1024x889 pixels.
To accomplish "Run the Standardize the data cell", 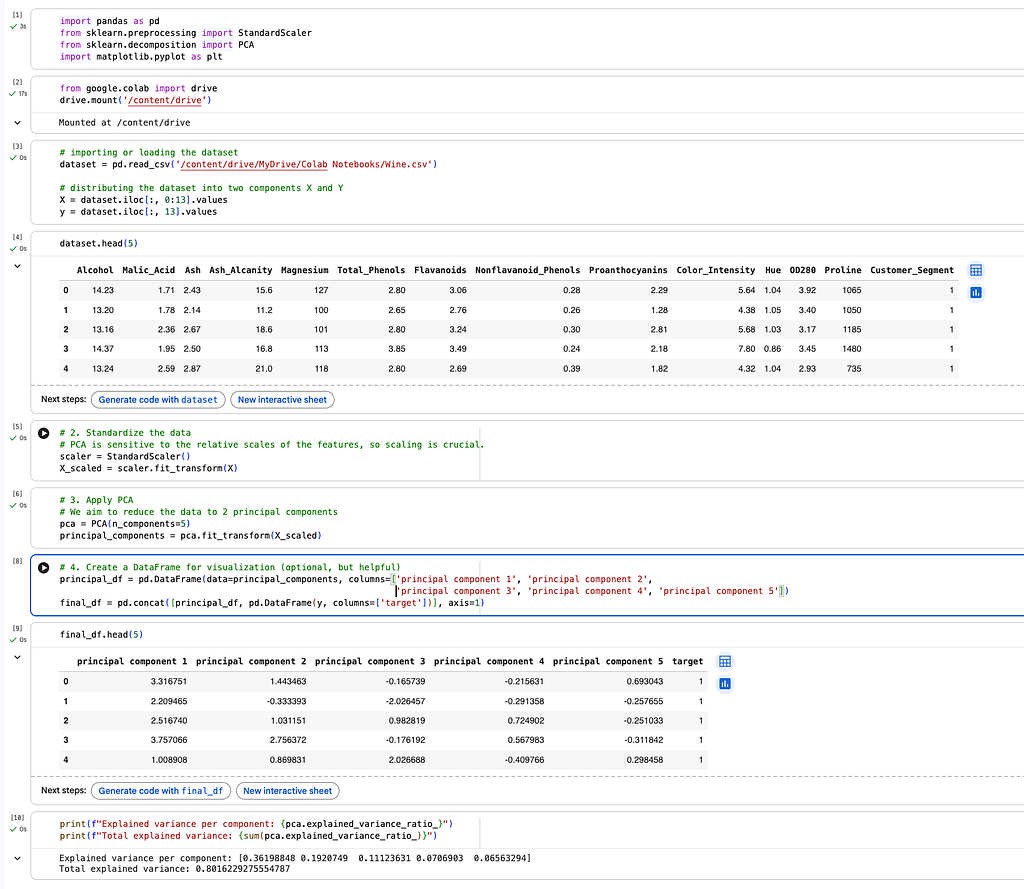I will click(x=44, y=433).
